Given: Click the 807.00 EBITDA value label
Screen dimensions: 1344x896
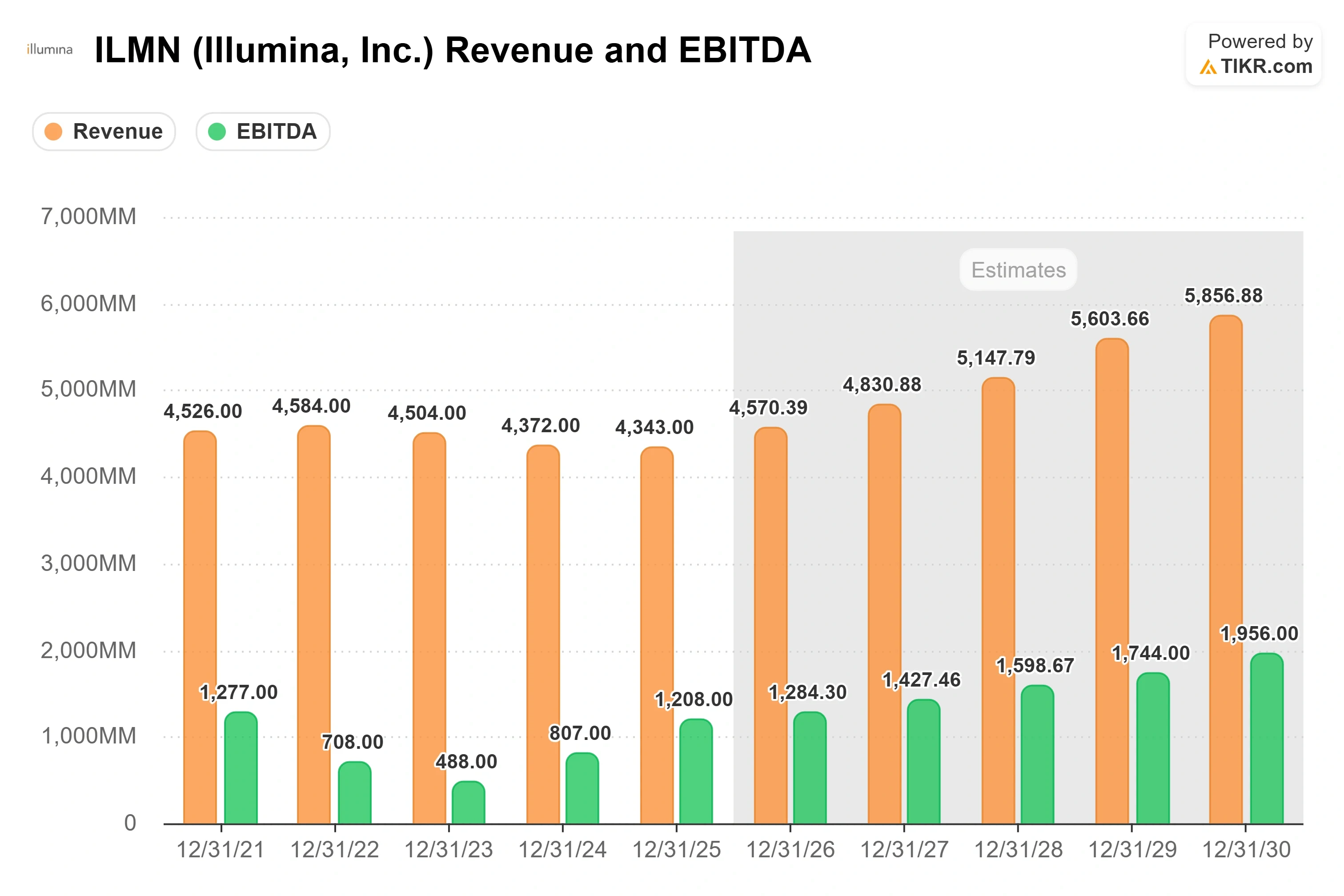Looking at the screenshot, I should pyautogui.click(x=580, y=734).
